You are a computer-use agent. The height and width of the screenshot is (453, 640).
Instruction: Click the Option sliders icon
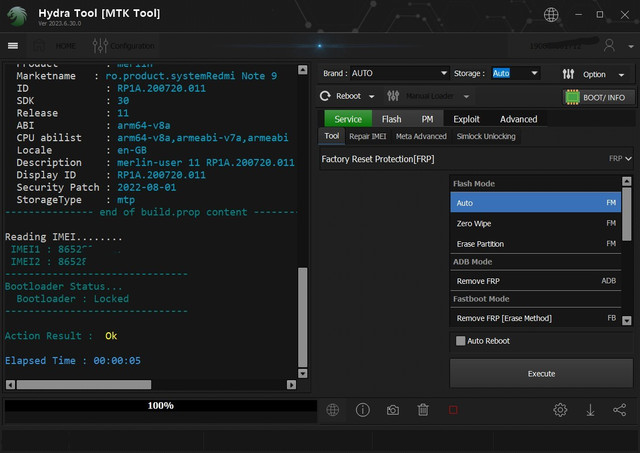(x=568, y=74)
